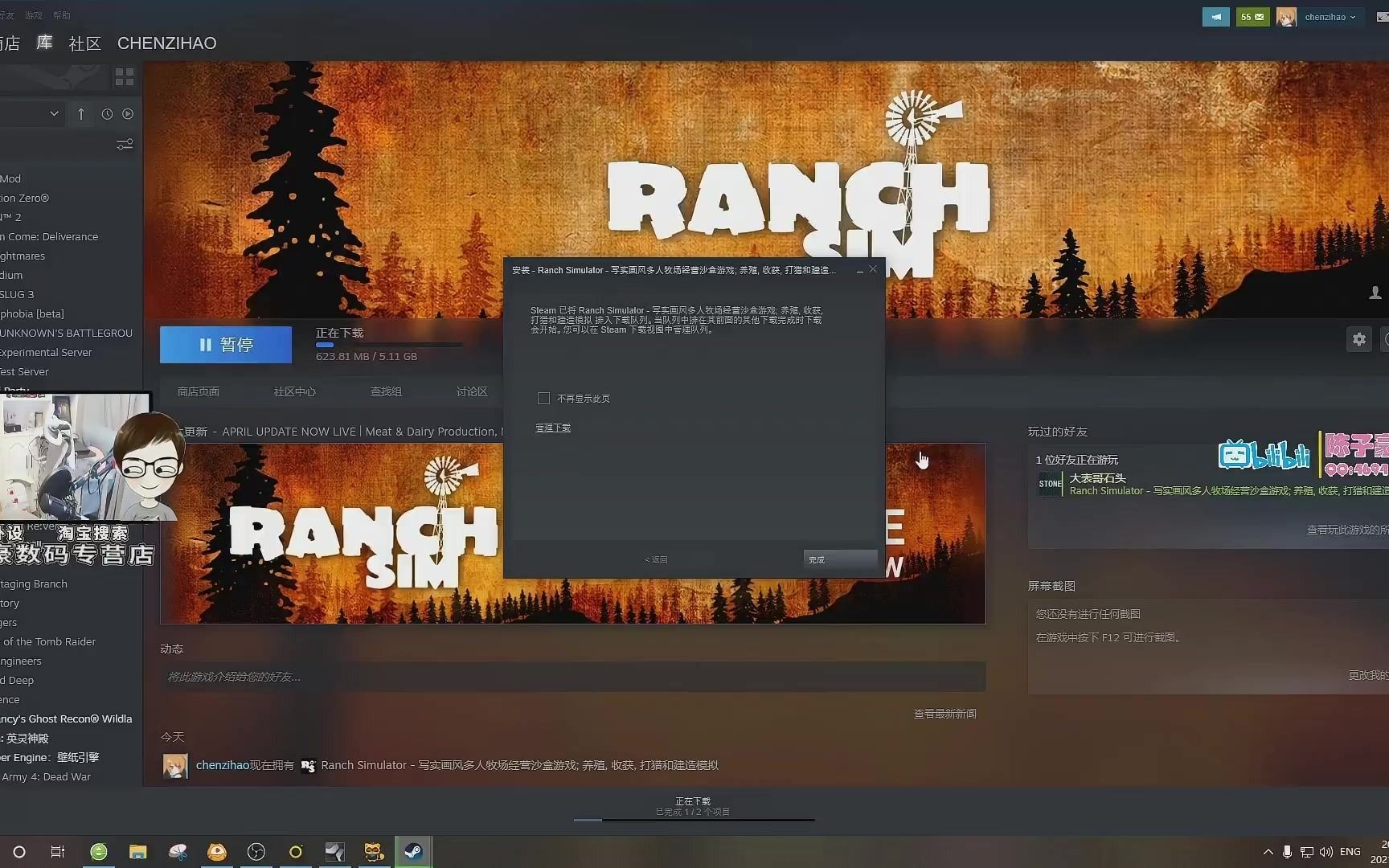Click chenzihao avatar in activity feed

click(x=175, y=766)
